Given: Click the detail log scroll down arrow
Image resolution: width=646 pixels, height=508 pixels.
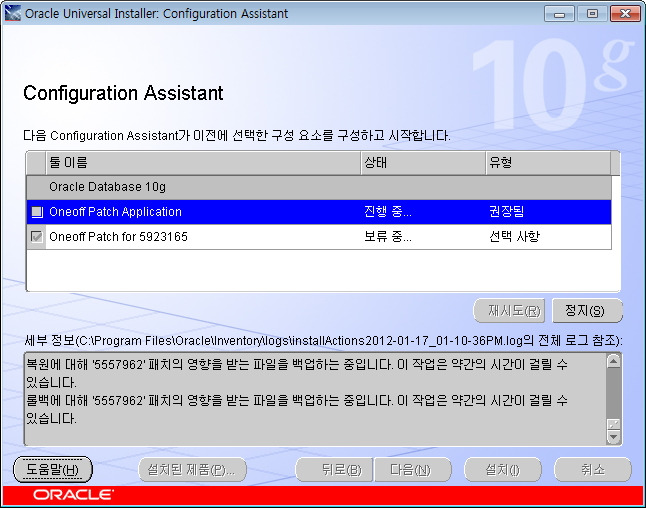Looking at the screenshot, I should (614, 437).
